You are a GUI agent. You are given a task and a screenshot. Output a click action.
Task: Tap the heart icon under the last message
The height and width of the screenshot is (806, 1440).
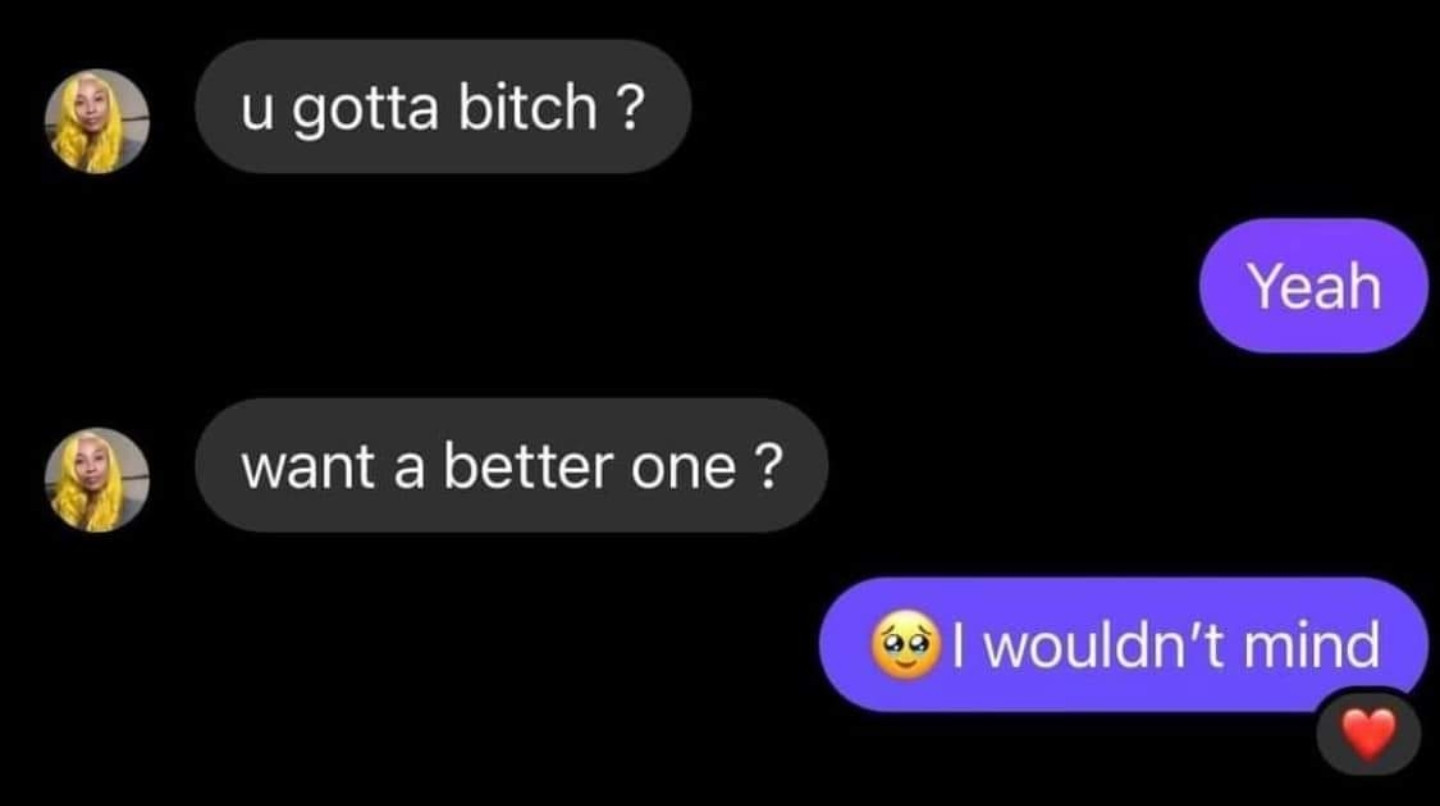1368,735
